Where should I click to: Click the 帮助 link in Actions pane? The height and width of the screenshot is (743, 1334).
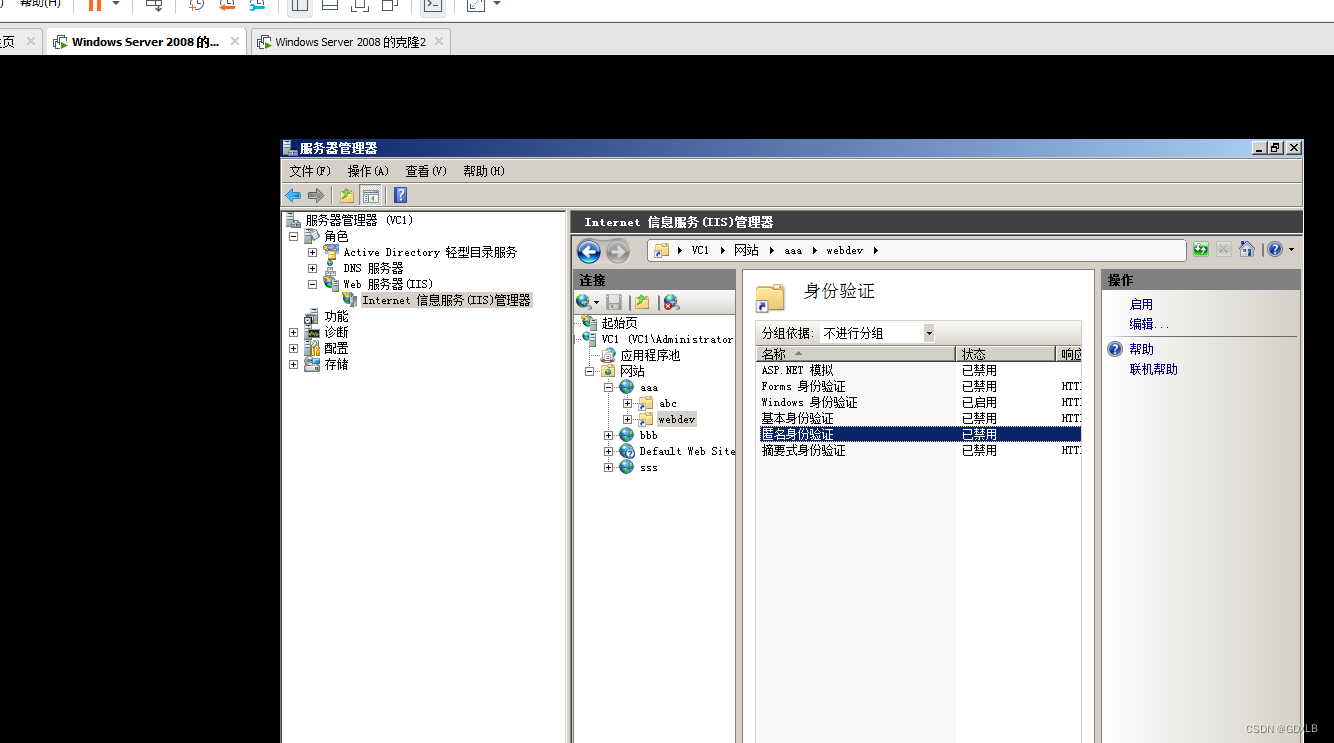[1141, 349]
